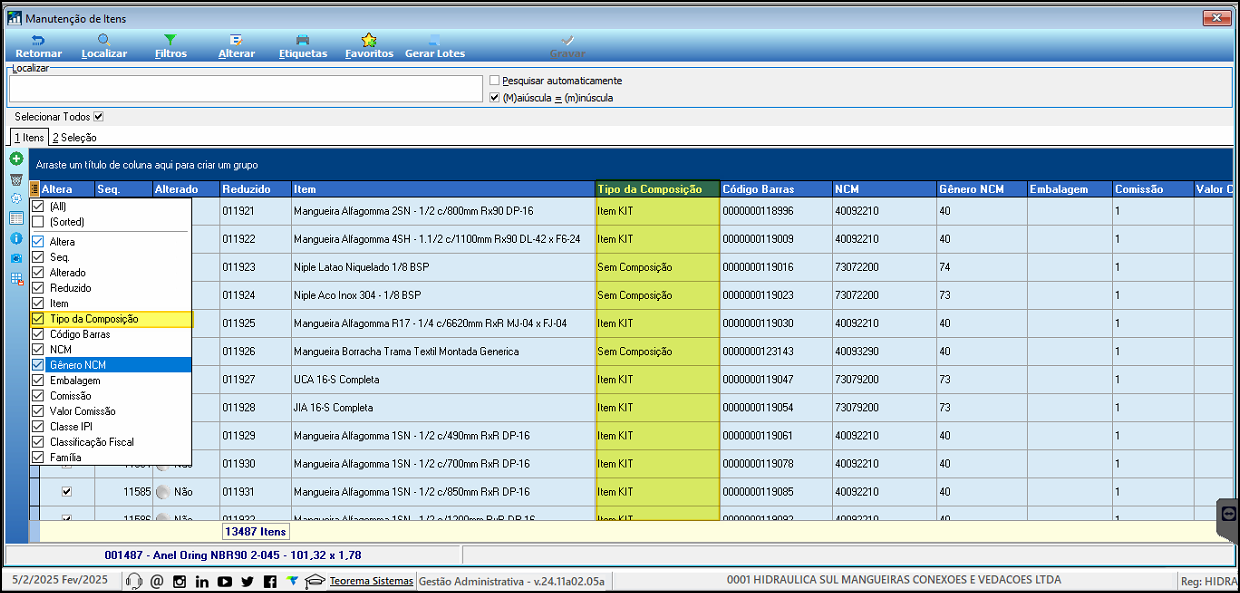Uncheck the Gênero NCM column checkbox

point(38,365)
